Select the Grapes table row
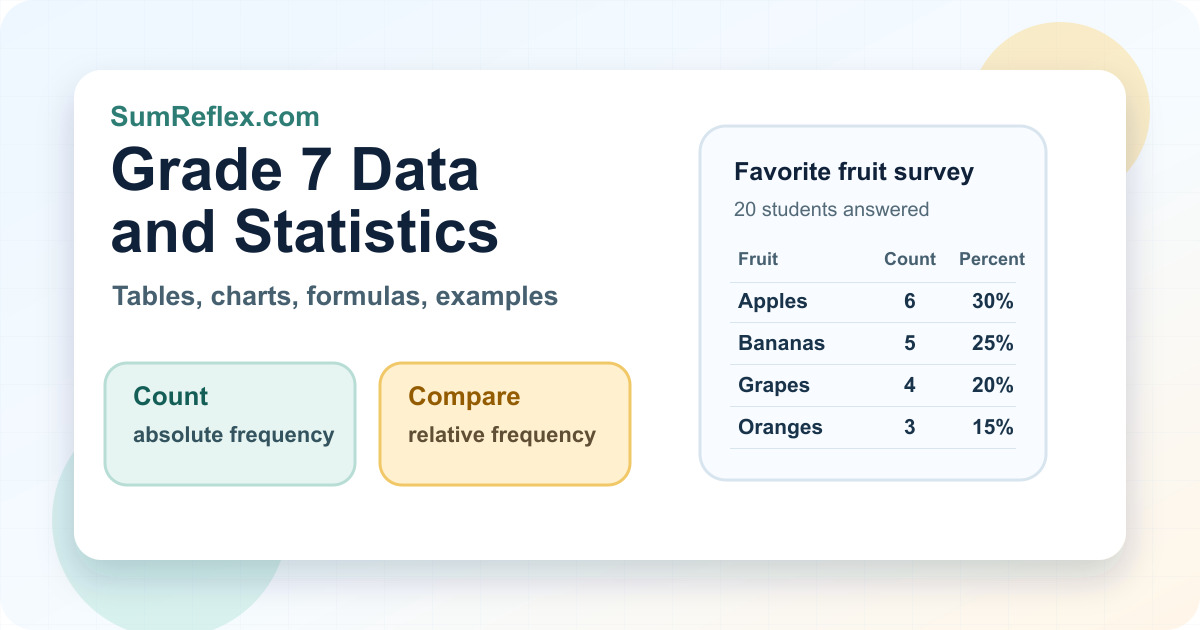1200x630 pixels. [873, 386]
